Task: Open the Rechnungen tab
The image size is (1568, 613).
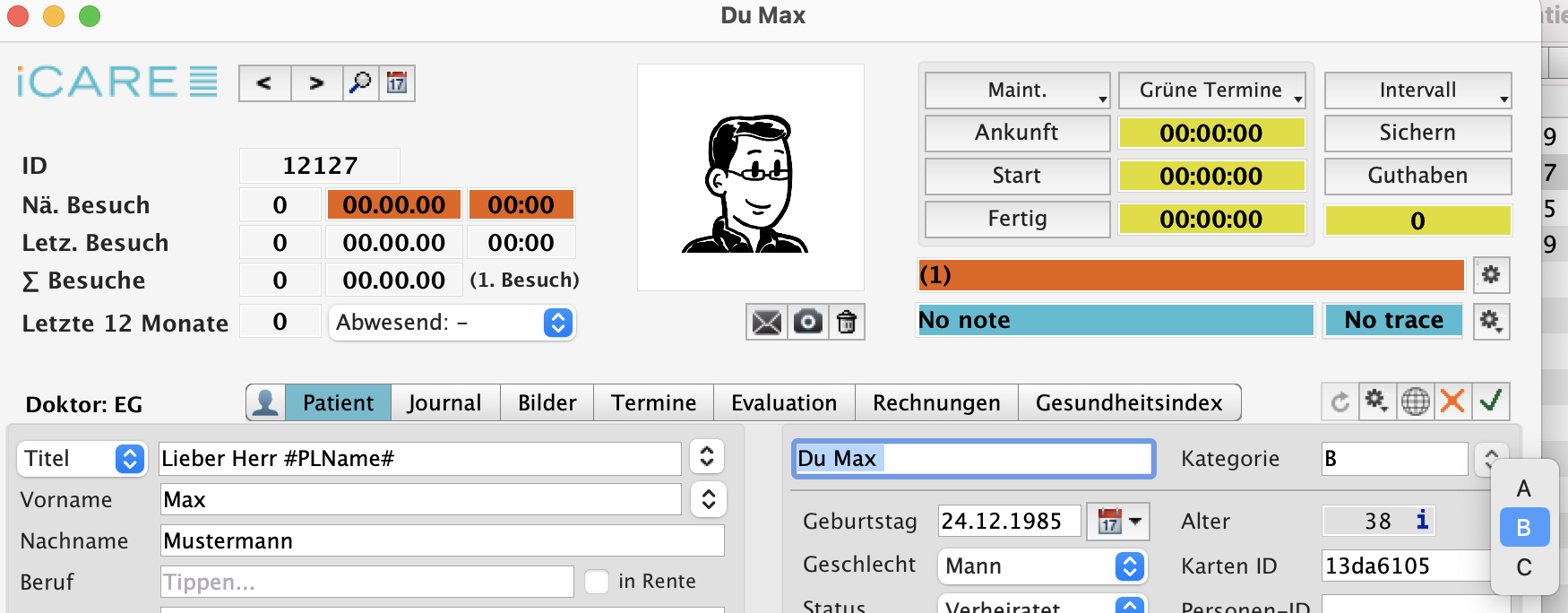Action: coord(936,403)
